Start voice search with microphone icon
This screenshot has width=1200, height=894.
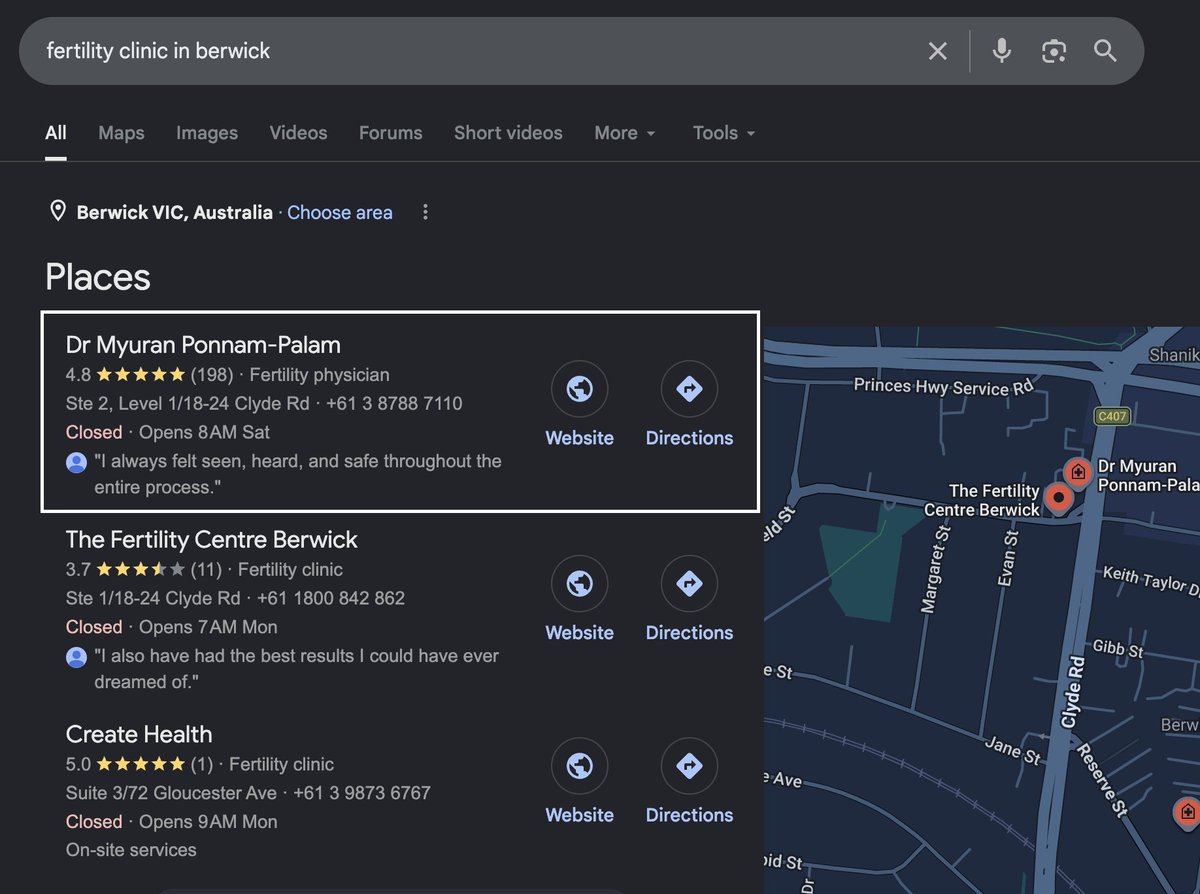1001,51
